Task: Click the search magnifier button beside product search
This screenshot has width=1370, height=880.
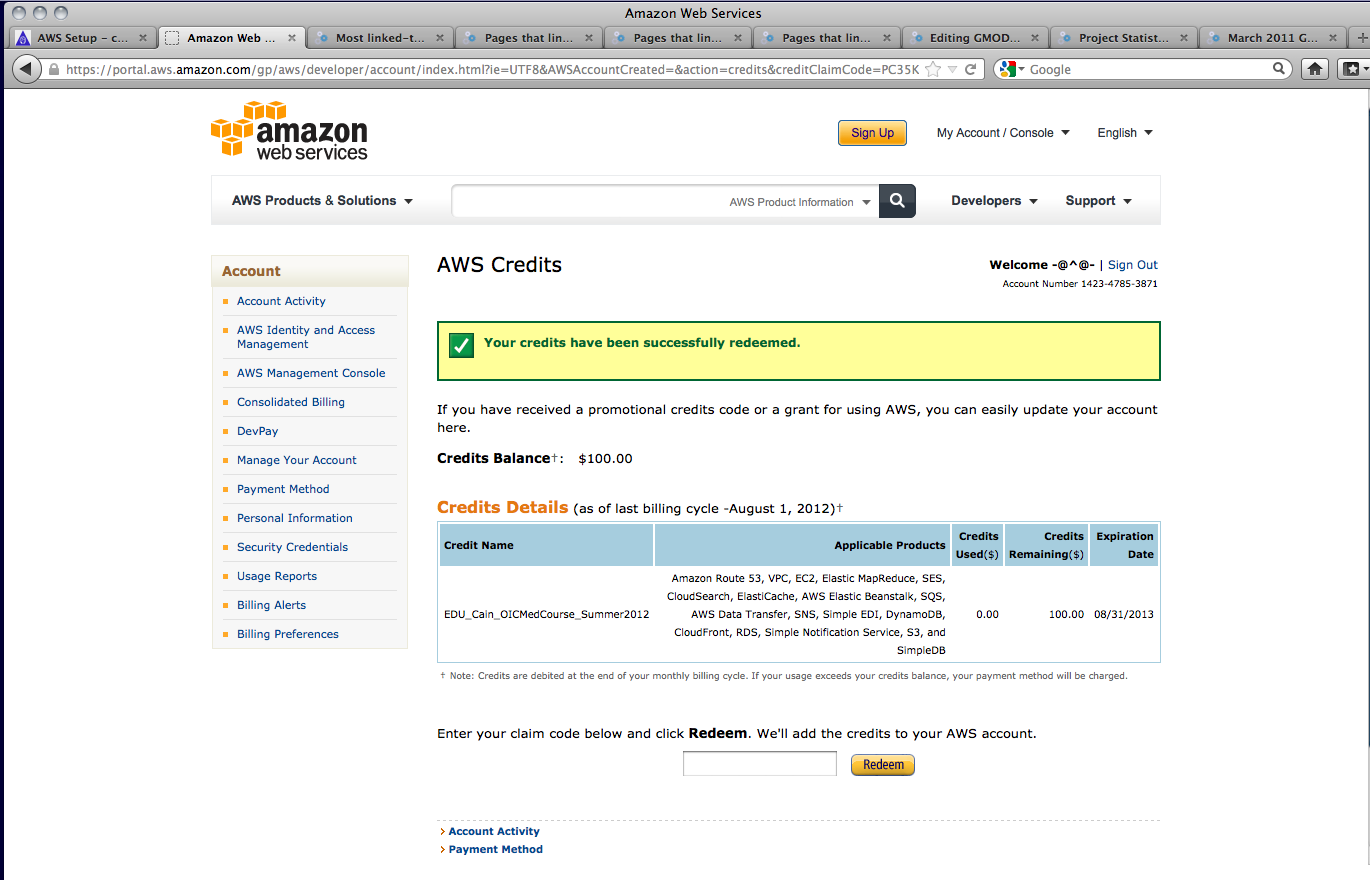Action: pos(897,201)
